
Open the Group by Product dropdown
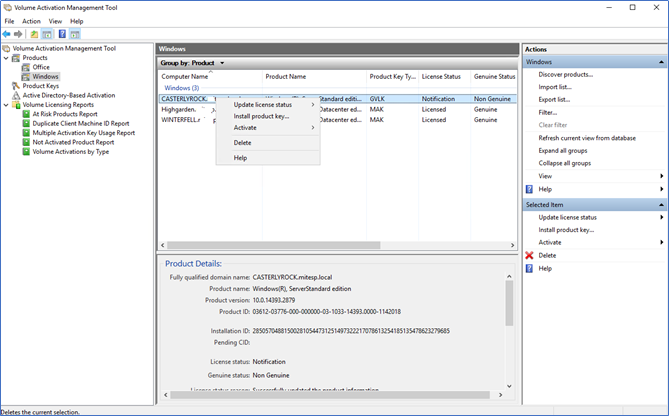222,63
